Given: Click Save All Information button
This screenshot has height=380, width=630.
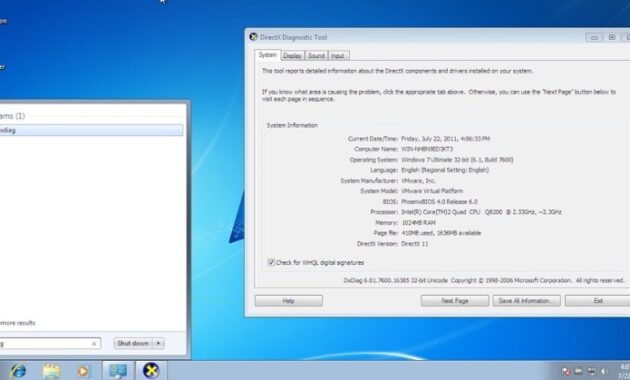Looking at the screenshot, I should (x=526, y=301).
